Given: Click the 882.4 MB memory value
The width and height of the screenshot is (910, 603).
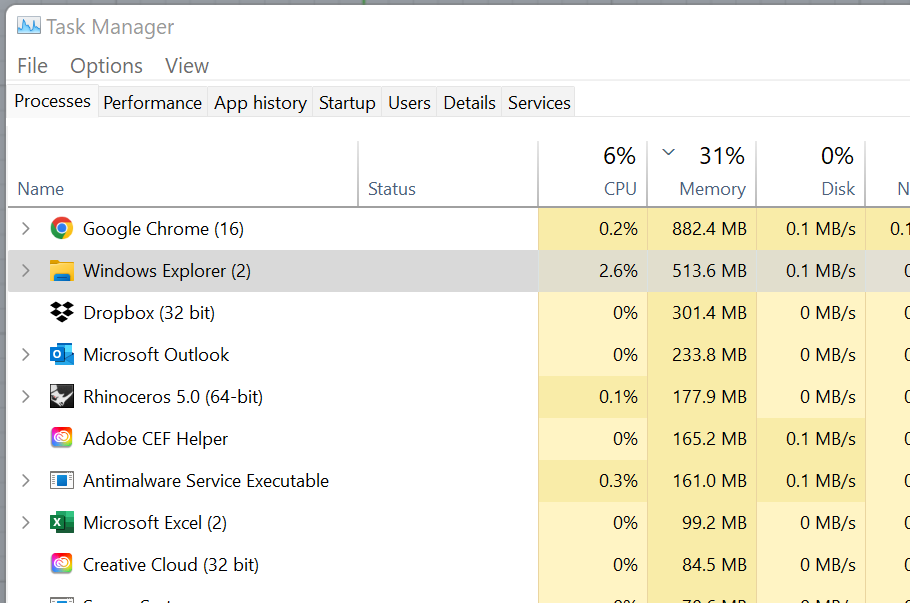Looking at the screenshot, I should tap(709, 229).
